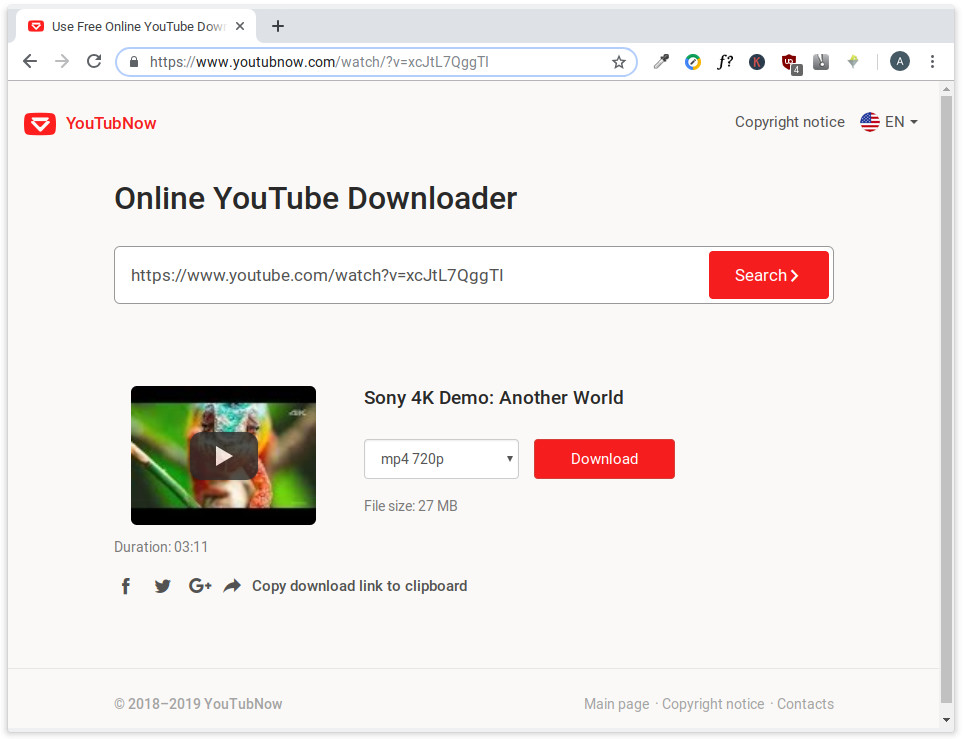Share the video on Twitter
964x739 pixels.
click(x=162, y=586)
